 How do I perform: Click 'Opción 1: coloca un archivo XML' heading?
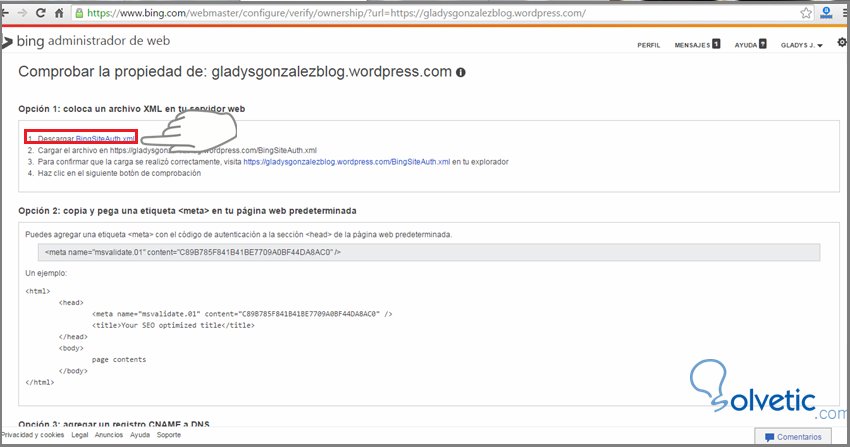click(x=132, y=109)
